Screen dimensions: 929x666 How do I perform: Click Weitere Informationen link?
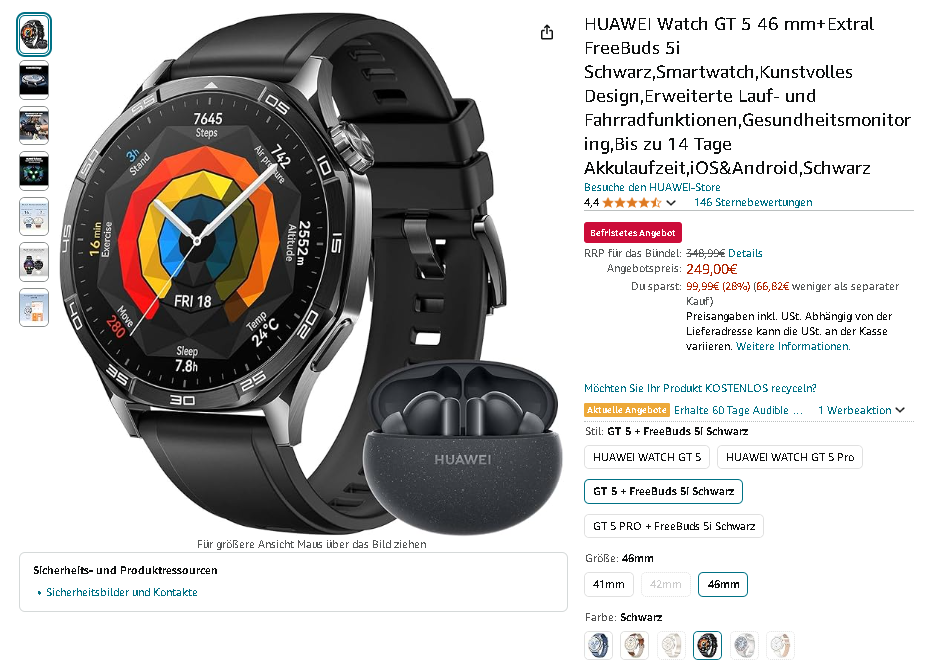click(793, 347)
